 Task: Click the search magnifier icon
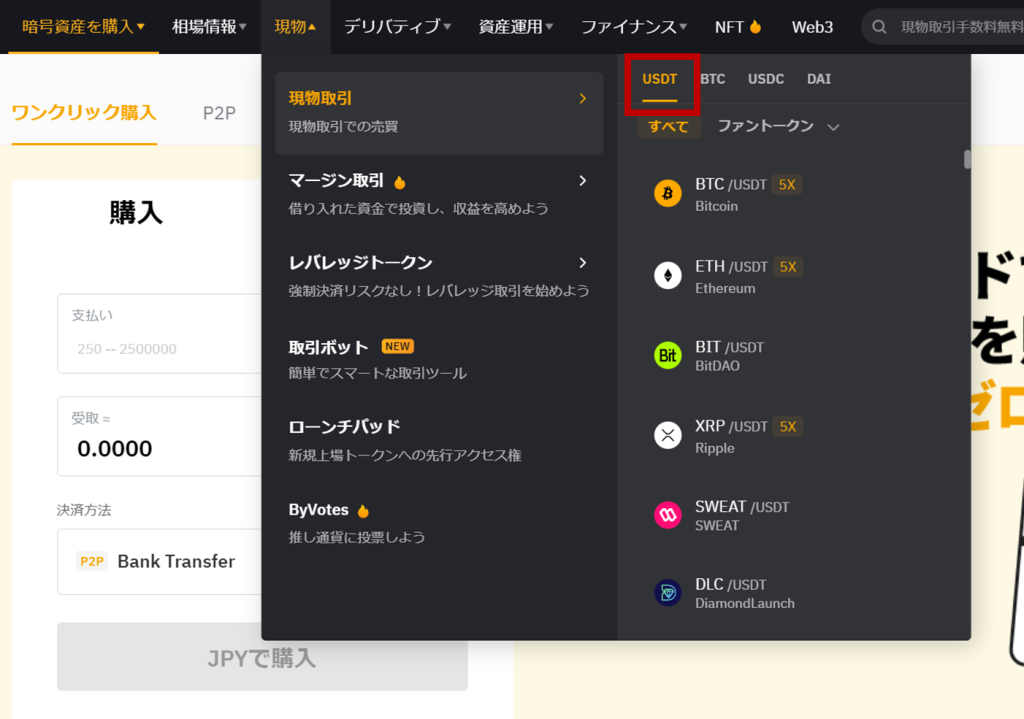[x=880, y=27]
